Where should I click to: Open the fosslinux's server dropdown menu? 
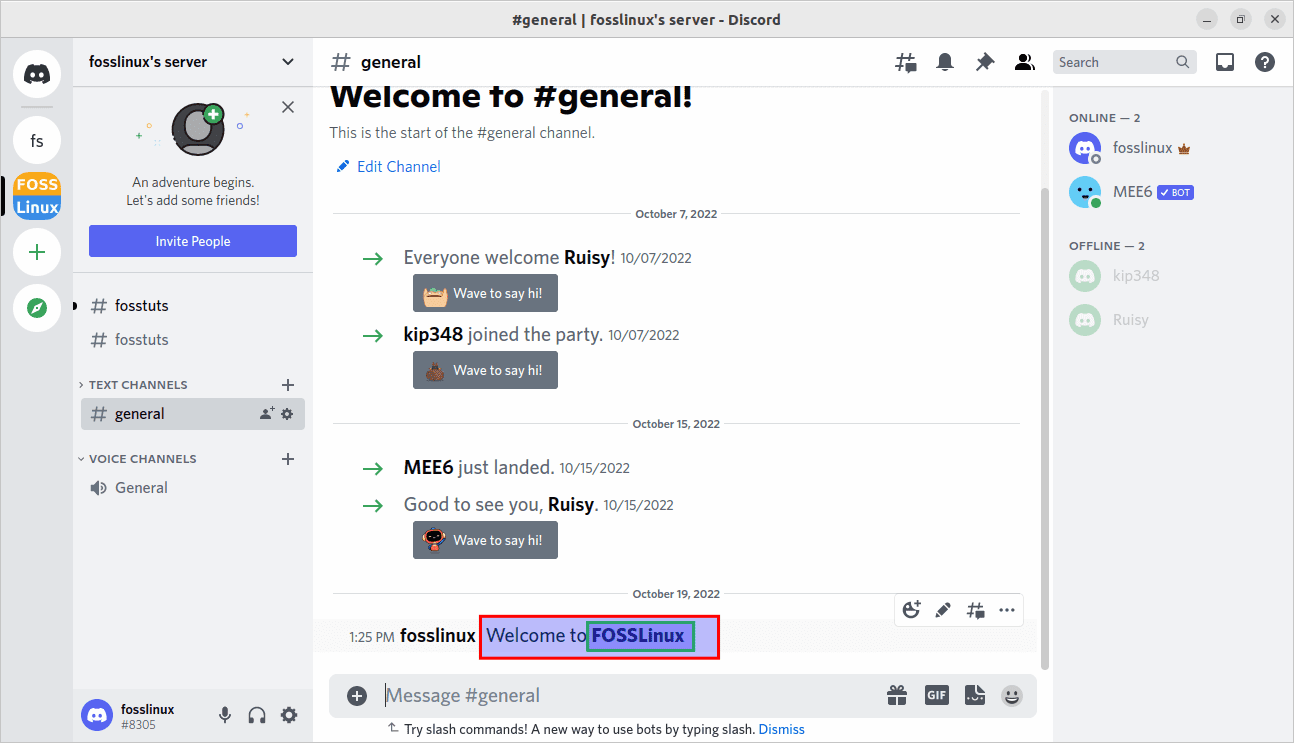tap(193, 62)
